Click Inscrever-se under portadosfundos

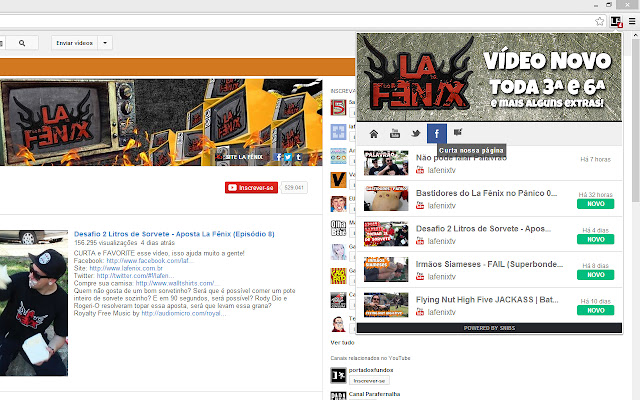pyautogui.click(x=369, y=380)
